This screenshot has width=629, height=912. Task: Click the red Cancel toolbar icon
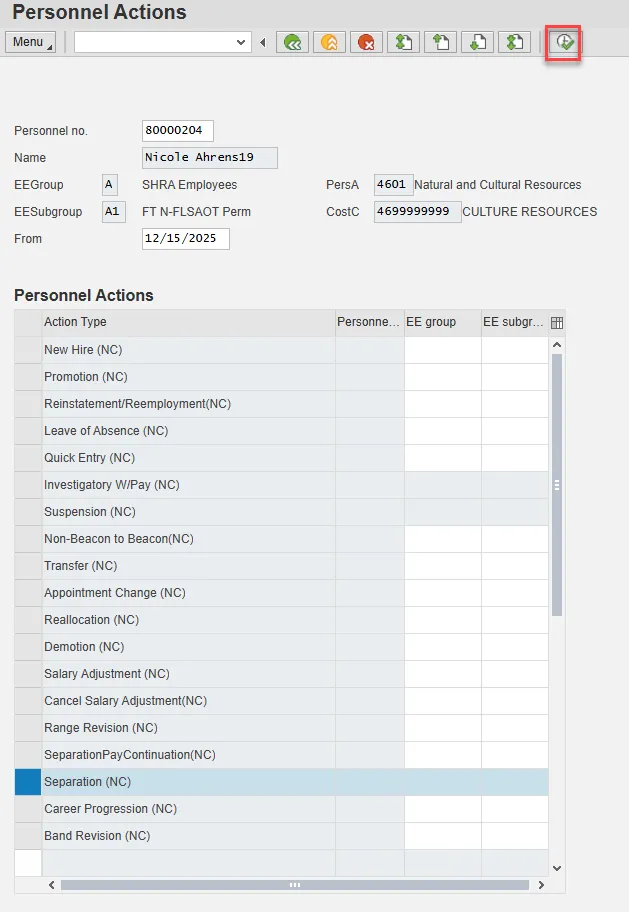(x=366, y=42)
